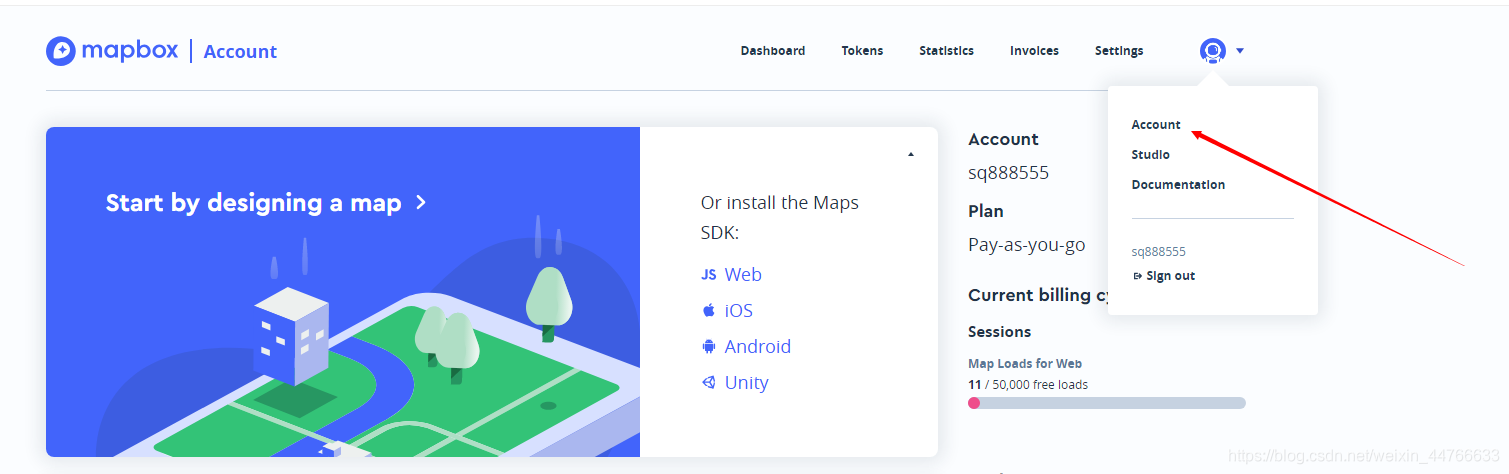Click the Pay-as-you-go plan text
Screen dimensions: 1509x474
pos(1027,245)
